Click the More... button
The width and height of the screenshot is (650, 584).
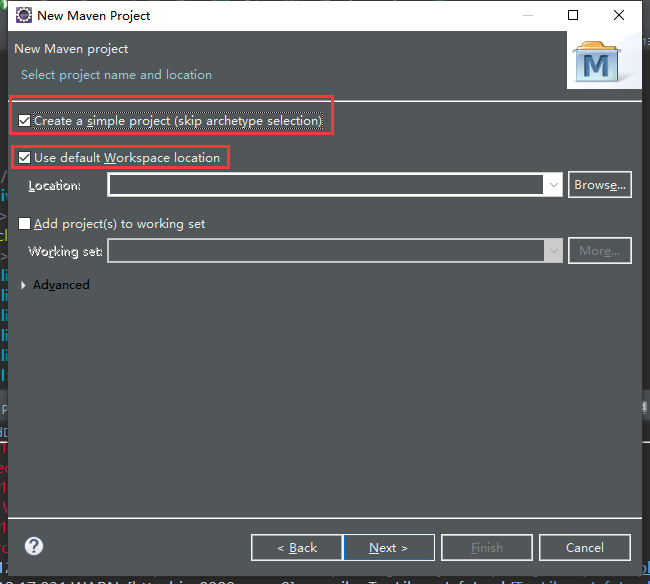click(x=599, y=250)
